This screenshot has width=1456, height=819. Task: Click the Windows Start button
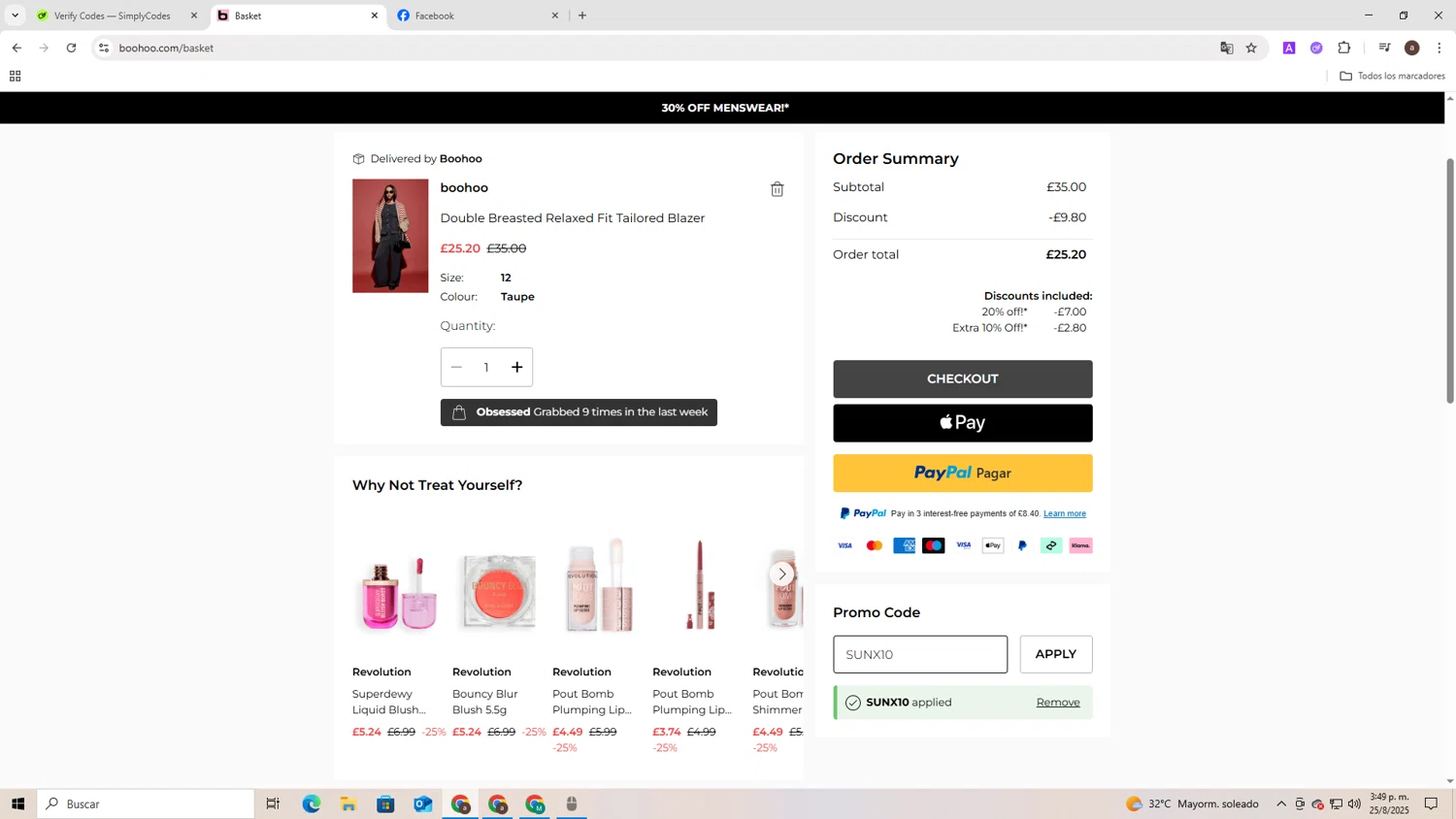click(x=17, y=803)
